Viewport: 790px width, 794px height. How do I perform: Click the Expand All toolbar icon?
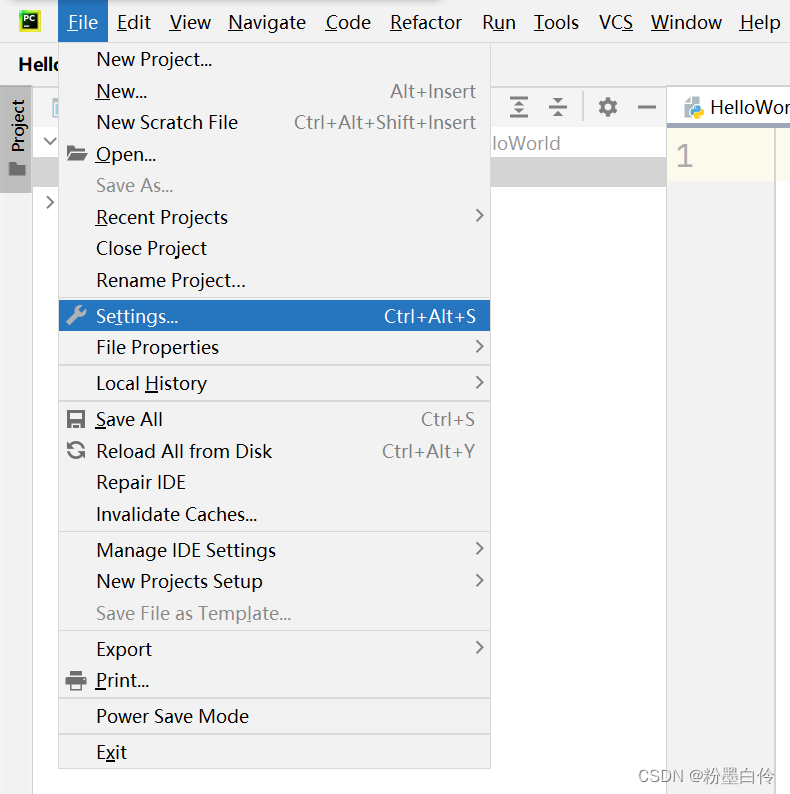coord(519,107)
